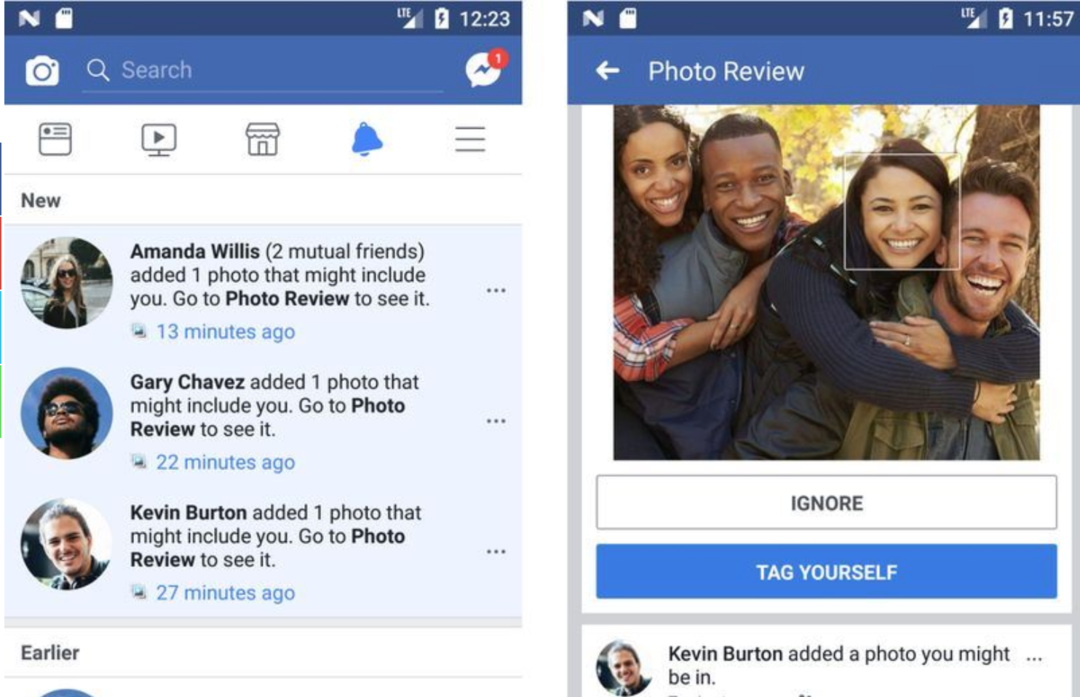Open Gary Chavez photo notification text

[274, 406]
